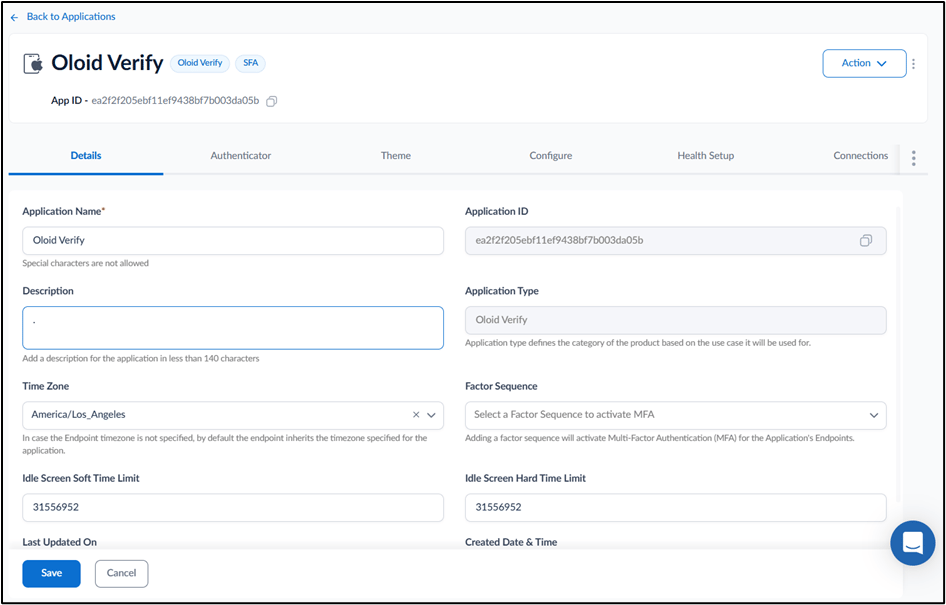Click 'Special characters are not allowed' hint

tap(86, 263)
